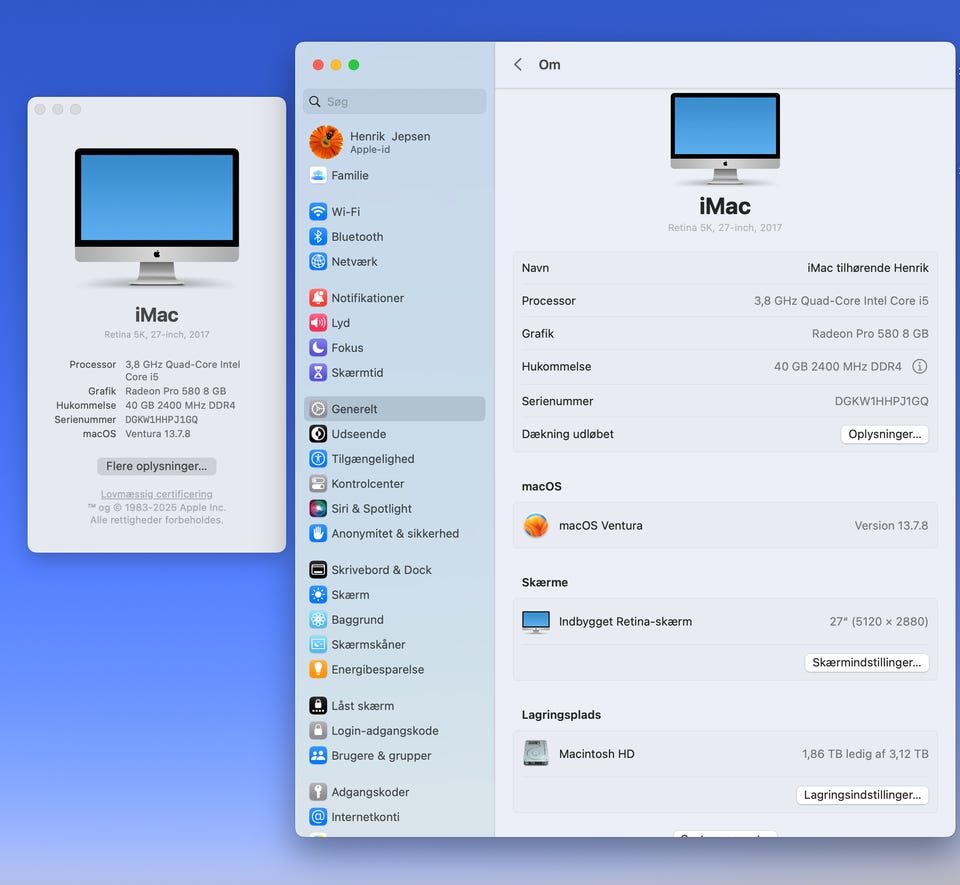Click the 40 GB 2400 MHz DDR4 value in Om pane
This screenshot has width=960, height=885.
pos(838,367)
